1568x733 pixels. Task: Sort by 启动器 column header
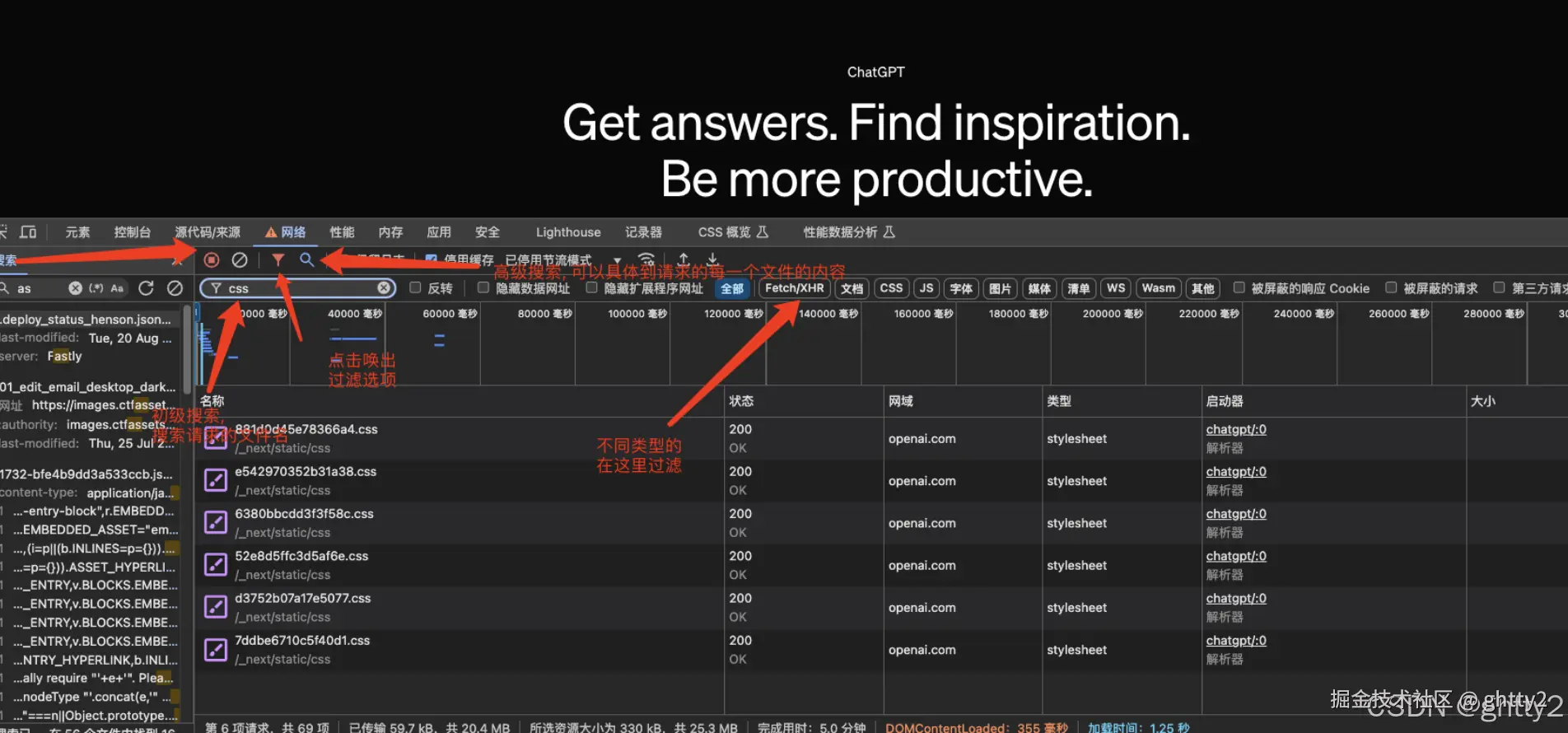pyautogui.click(x=1333, y=401)
